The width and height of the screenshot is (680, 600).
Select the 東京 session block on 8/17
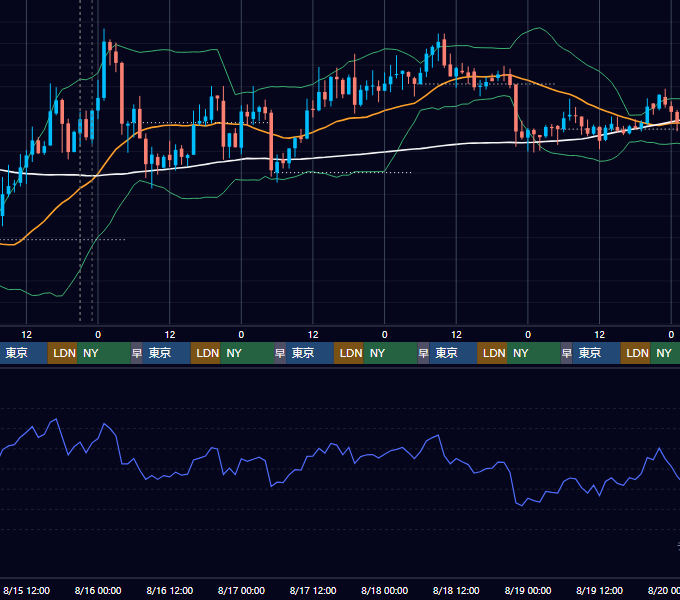click(x=310, y=353)
